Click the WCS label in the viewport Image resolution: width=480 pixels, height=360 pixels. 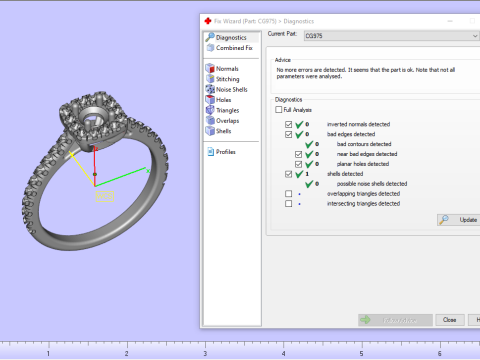(x=105, y=196)
